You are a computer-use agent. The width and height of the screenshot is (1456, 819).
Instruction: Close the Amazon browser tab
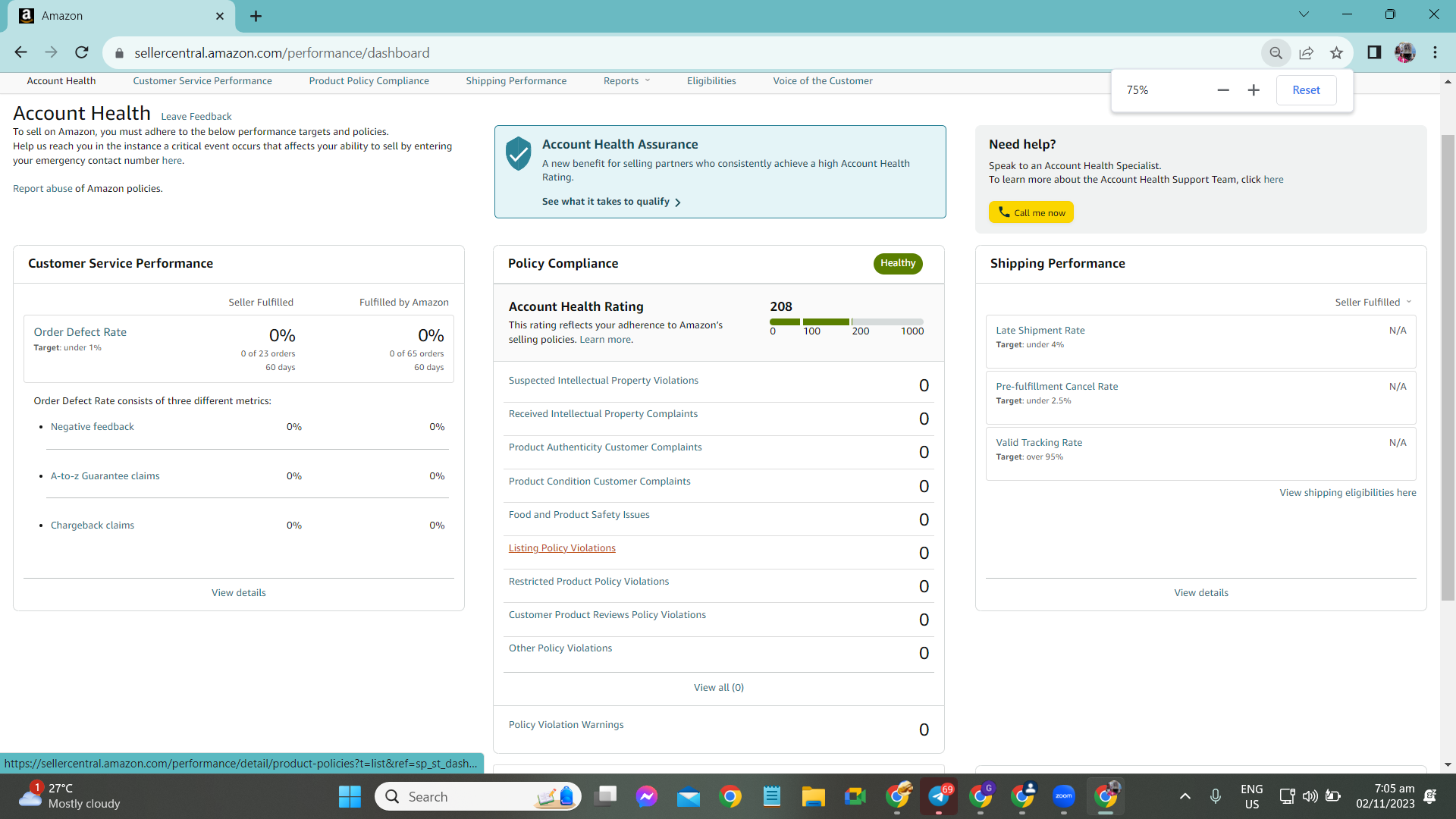(220, 16)
